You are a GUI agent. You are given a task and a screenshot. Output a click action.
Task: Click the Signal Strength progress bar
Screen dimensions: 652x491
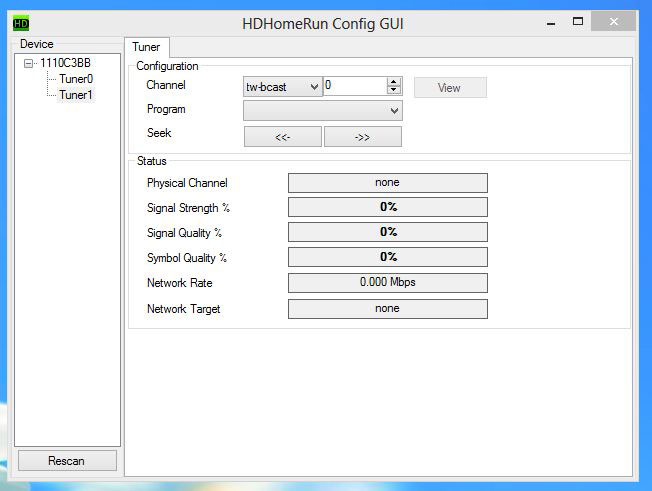tap(388, 207)
